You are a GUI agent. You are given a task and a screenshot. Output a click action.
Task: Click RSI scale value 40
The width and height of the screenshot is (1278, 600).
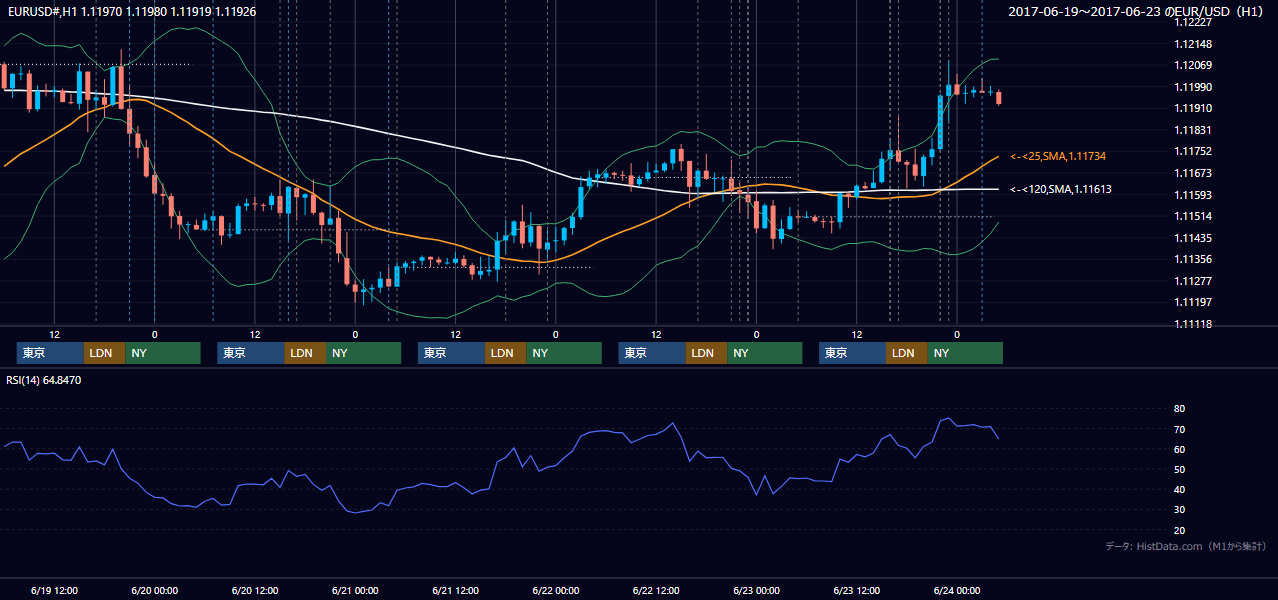click(1179, 490)
